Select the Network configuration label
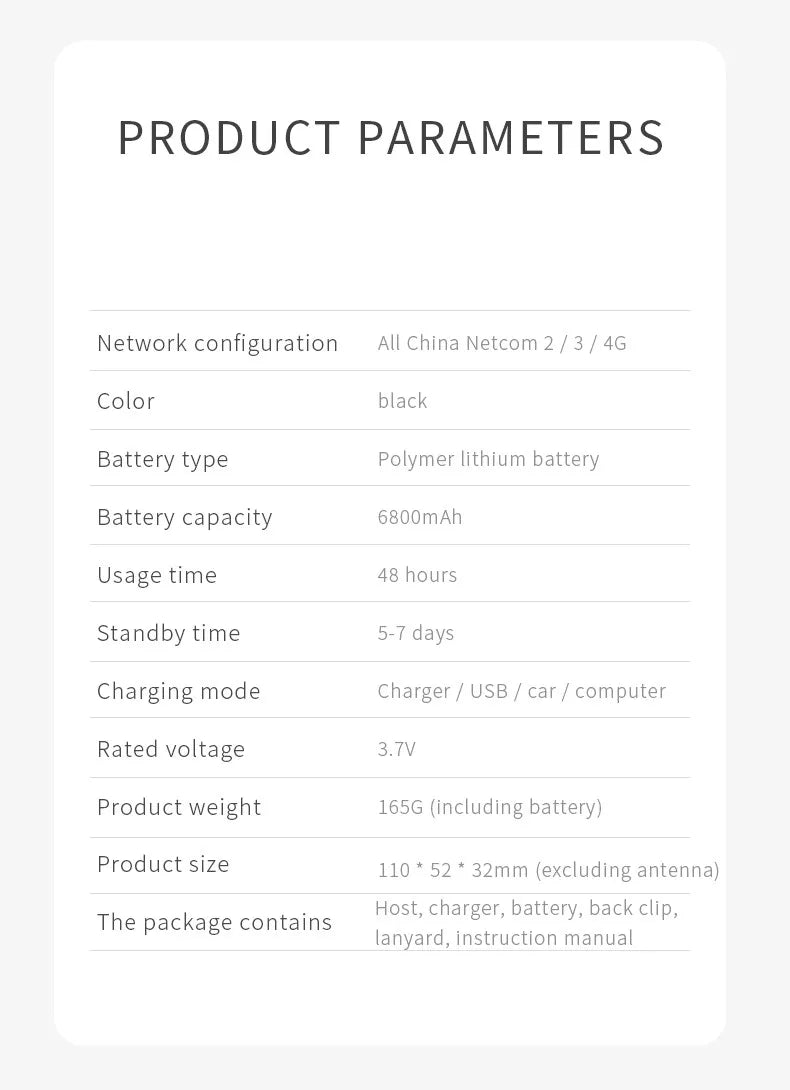This screenshot has height=1090, width=790. pyautogui.click(x=217, y=343)
